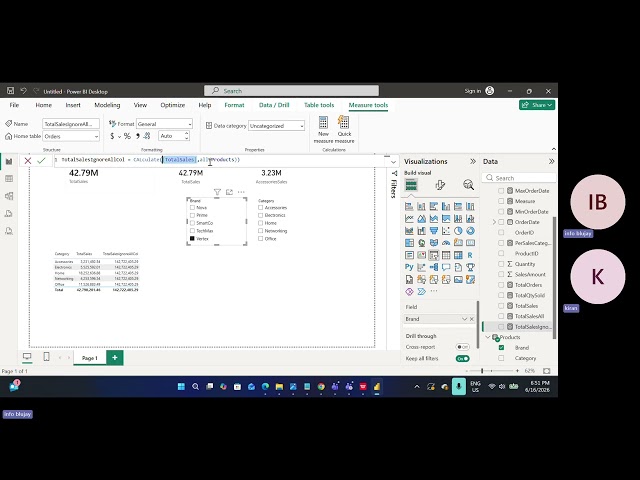Apply thousands separator comma format
This screenshot has height=480, width=640.
point(138,136)
